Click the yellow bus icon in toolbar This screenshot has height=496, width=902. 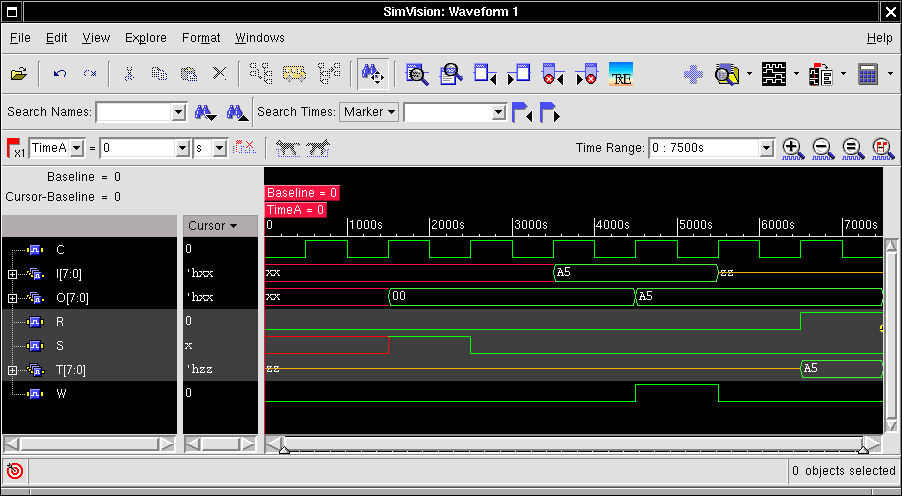[x=294, y=74]
